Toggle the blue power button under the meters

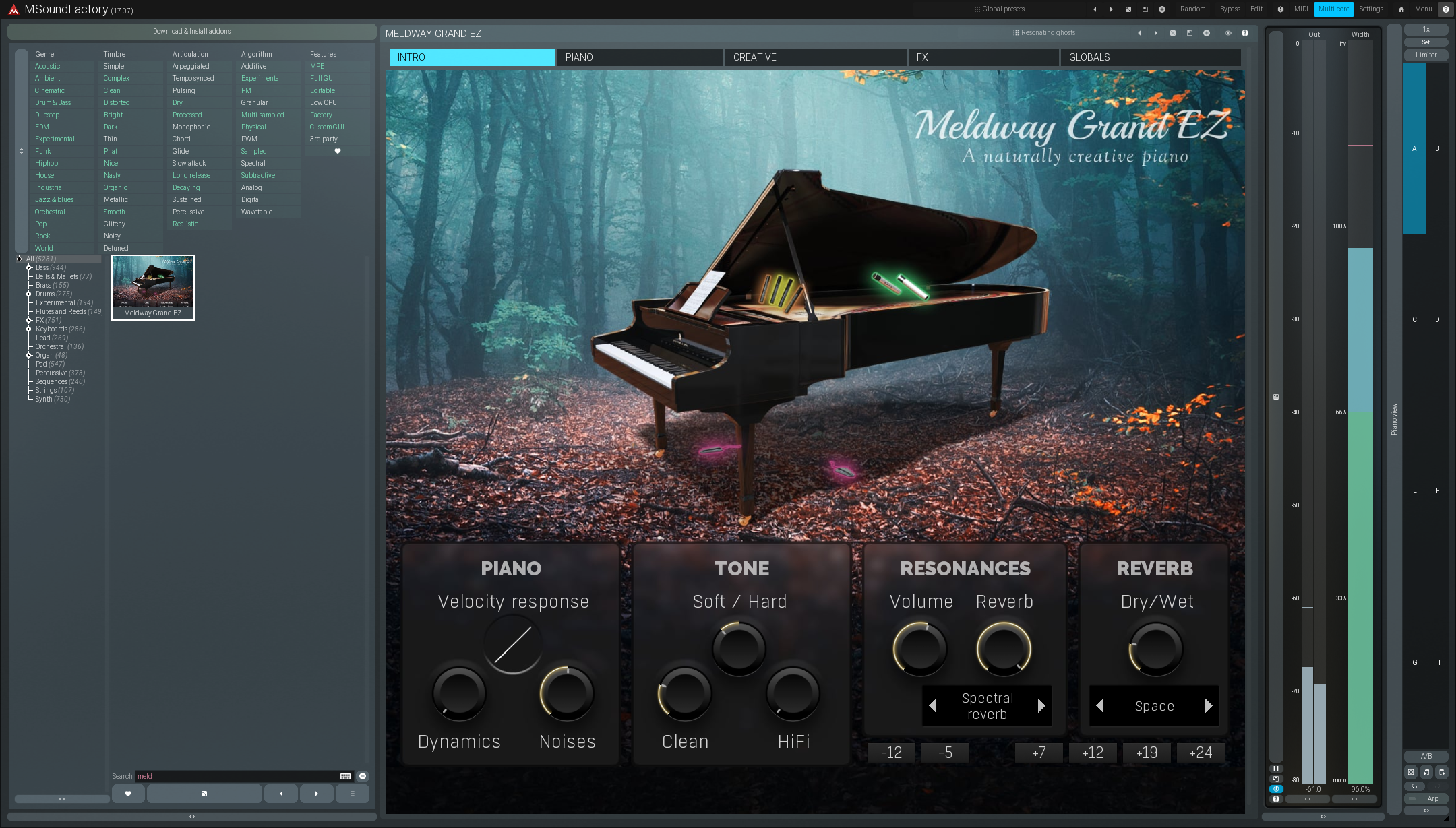tap(1277, 788)
